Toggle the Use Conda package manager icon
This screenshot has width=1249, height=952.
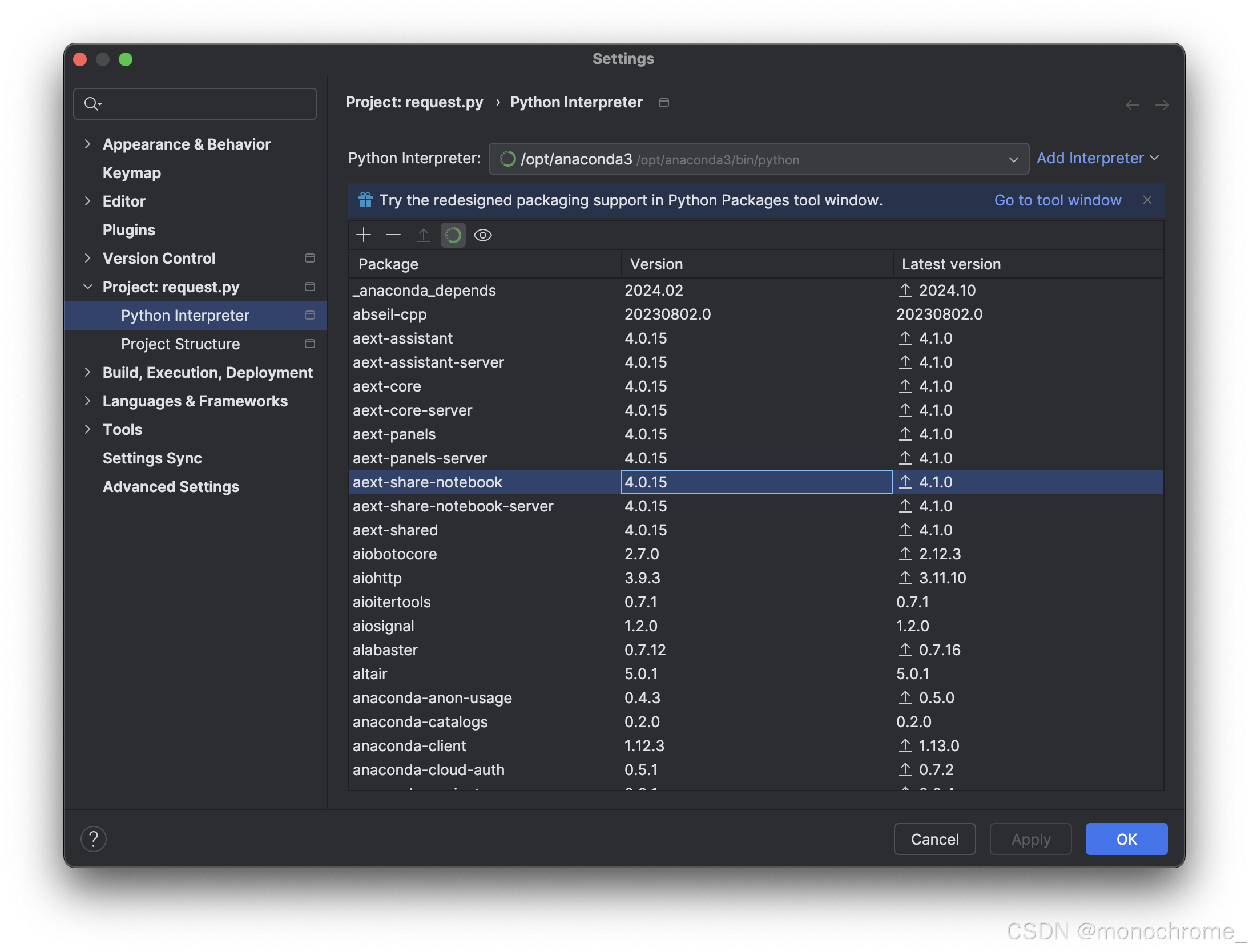pos(453,235)
